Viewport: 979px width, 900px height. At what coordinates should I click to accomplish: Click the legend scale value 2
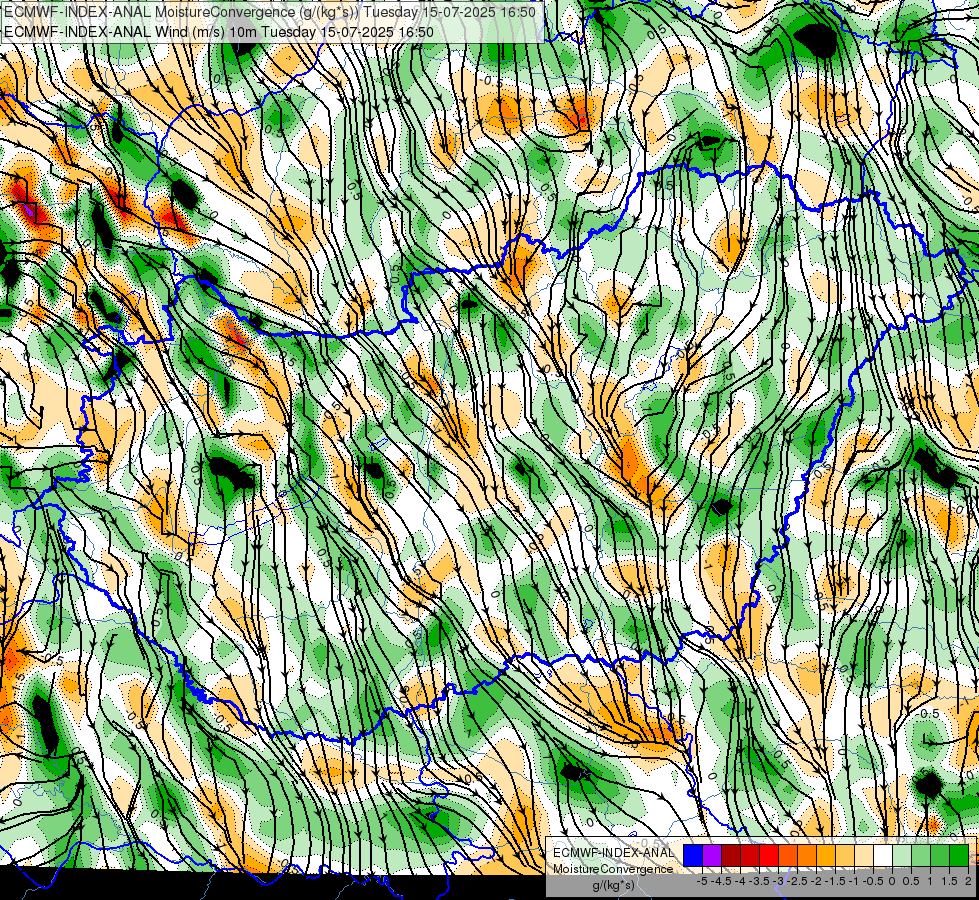pyautogui.click(x=968, y=881)
